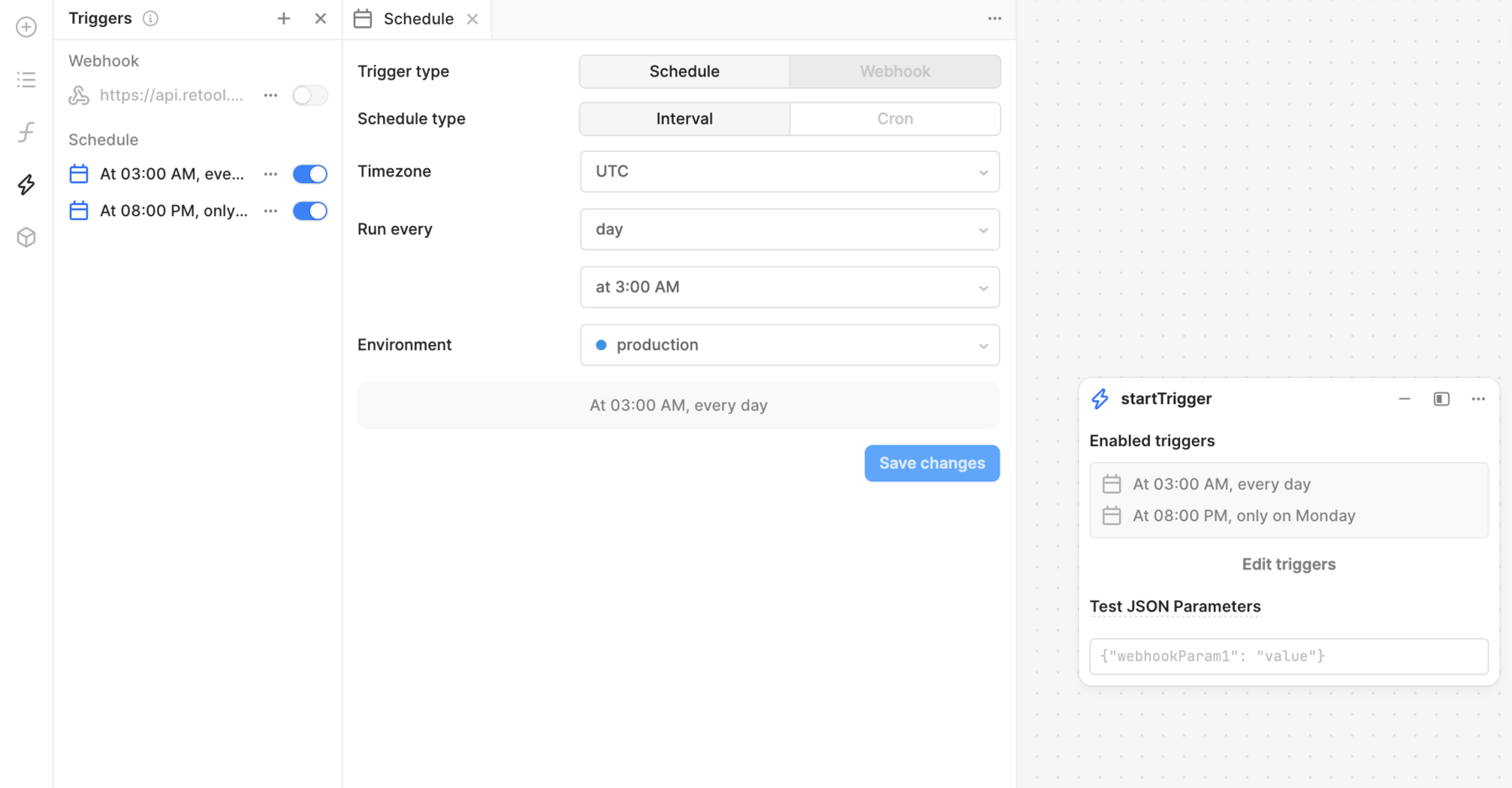
Task: Disable the 08:00 PM schedule toggle
Action: (309, 211)
